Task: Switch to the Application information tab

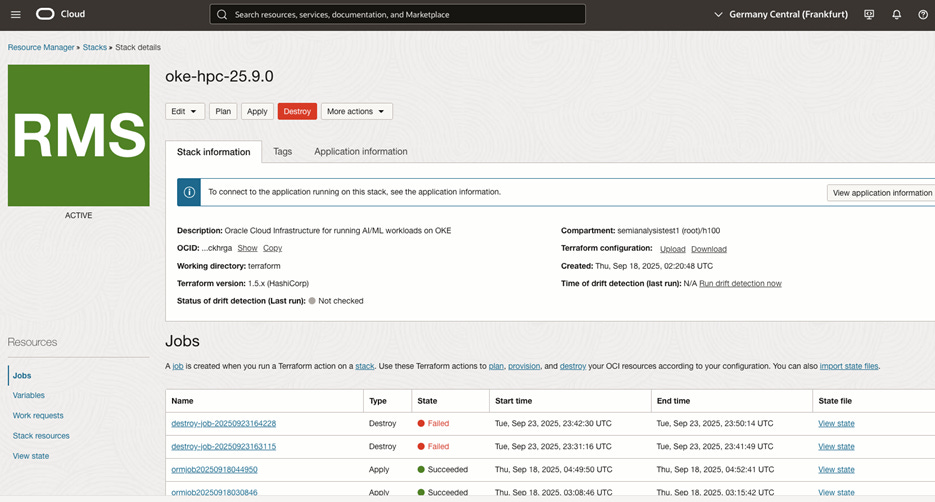Action: coord(361,151)
